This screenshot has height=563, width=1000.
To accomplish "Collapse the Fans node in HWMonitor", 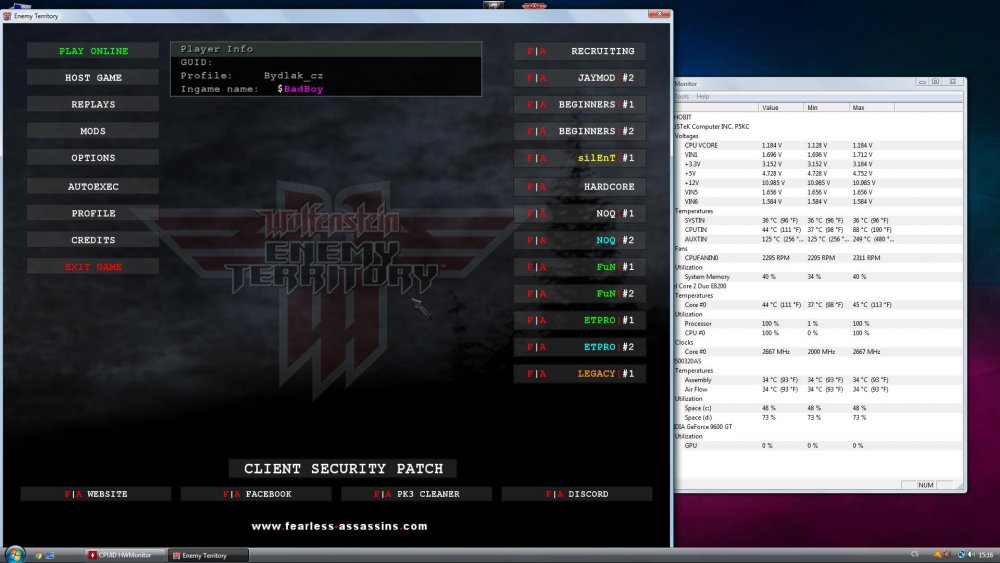I will point(681,249).
